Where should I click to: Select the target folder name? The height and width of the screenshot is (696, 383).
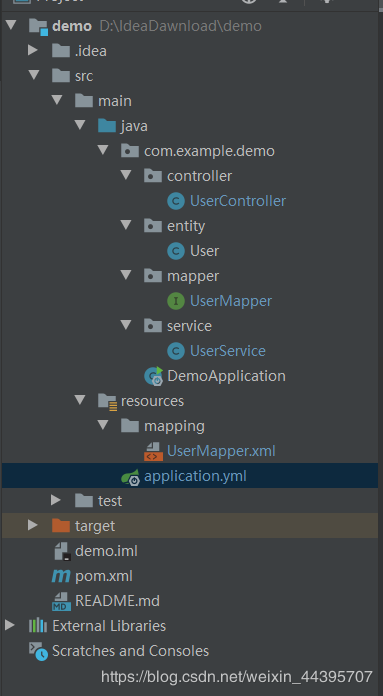95,526
